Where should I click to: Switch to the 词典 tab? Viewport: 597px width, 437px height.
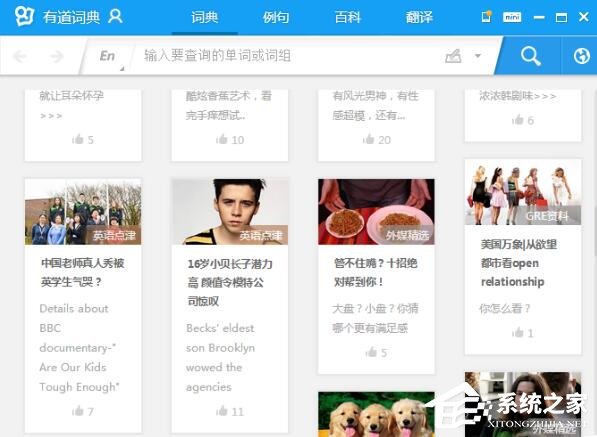point(205,17)
